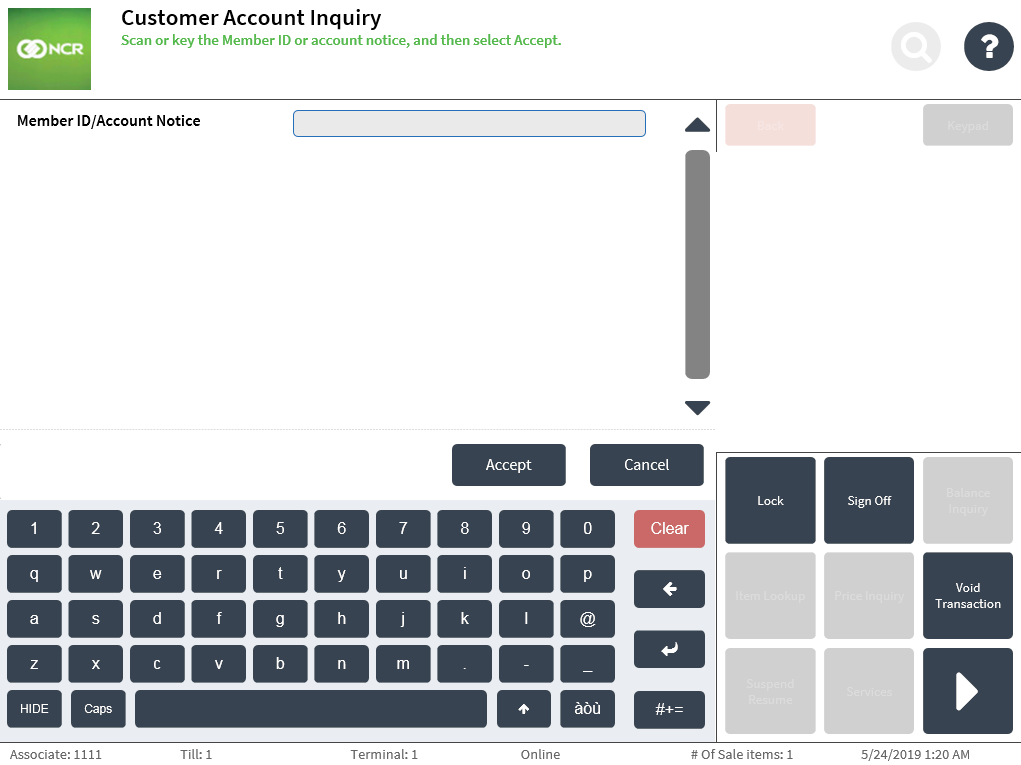Show next page of function buttons
The height and width of the screenshot is (765, 1021).
[967, 691]
